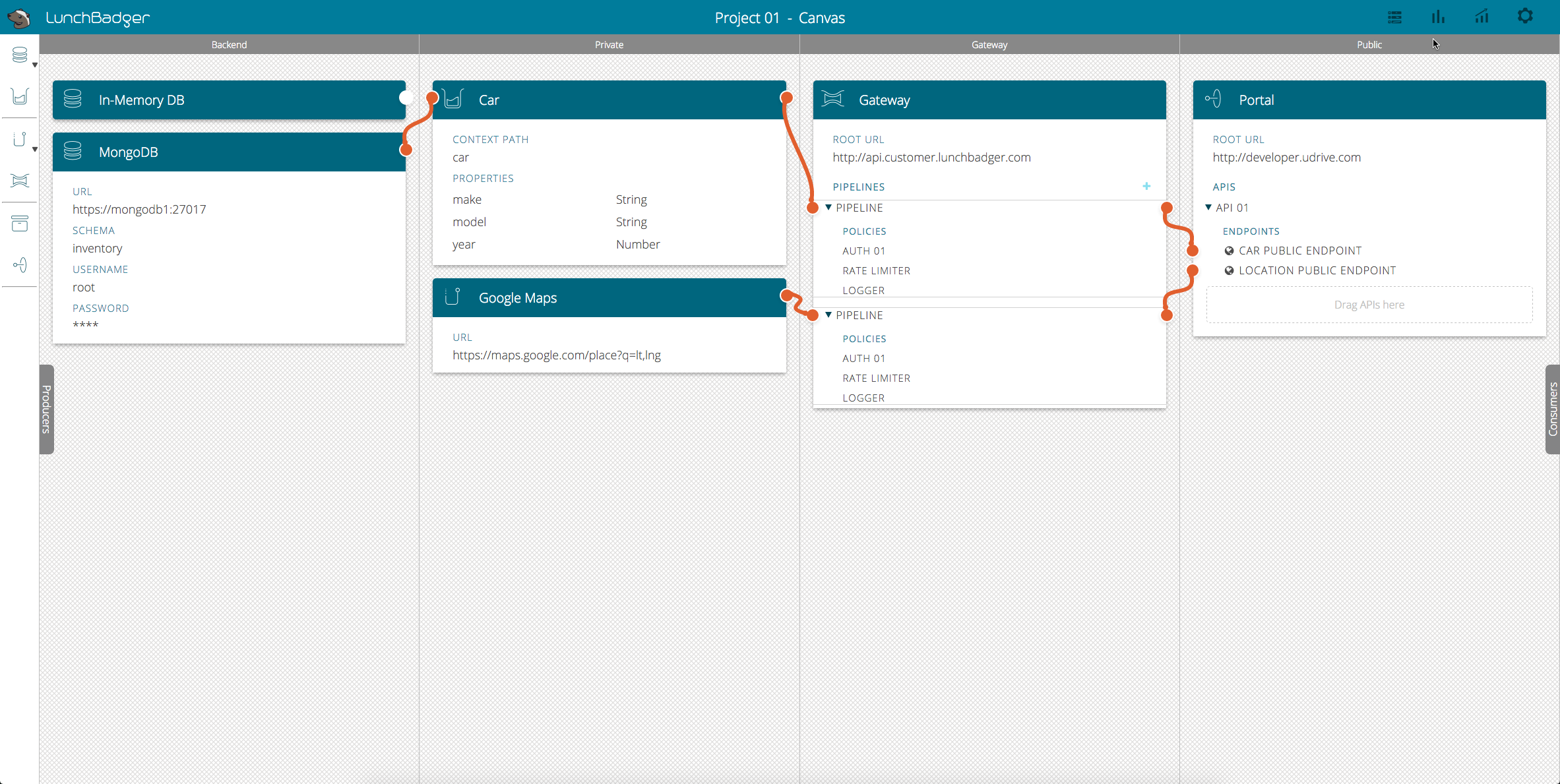Collapse the first PIPELINE in Gateway

tap(828, 208)
